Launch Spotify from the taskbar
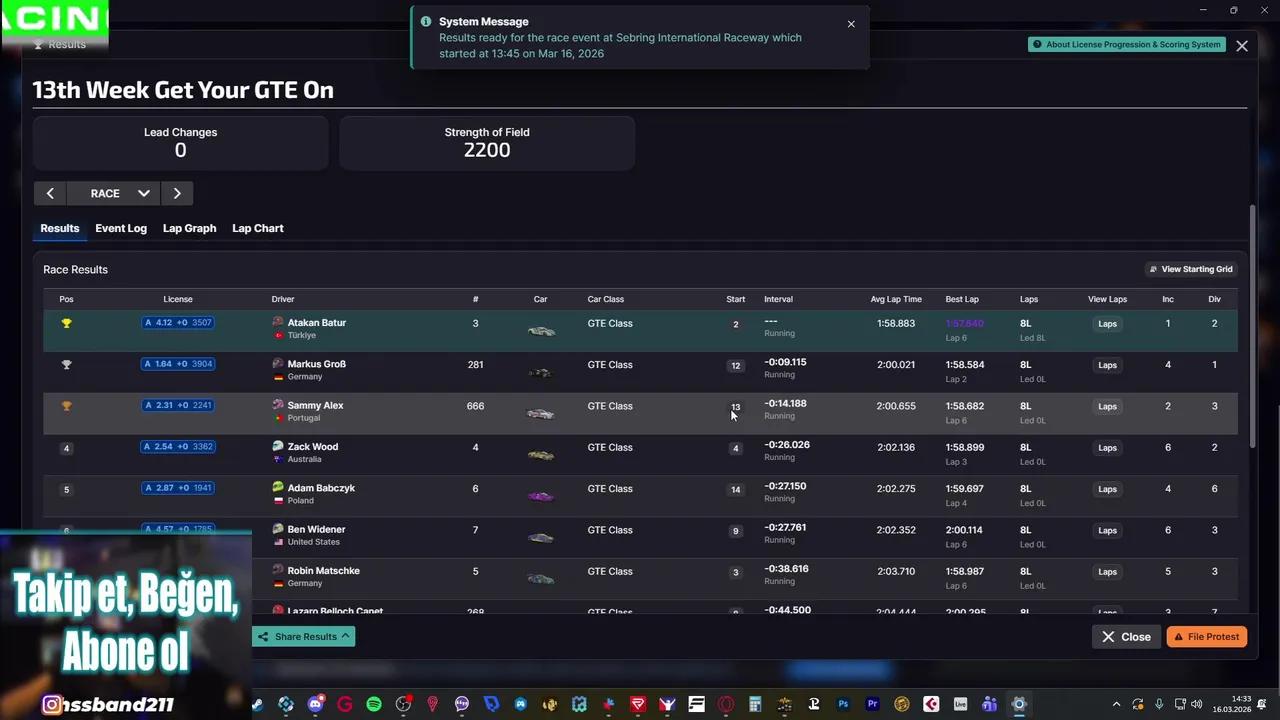 [374, 704]
